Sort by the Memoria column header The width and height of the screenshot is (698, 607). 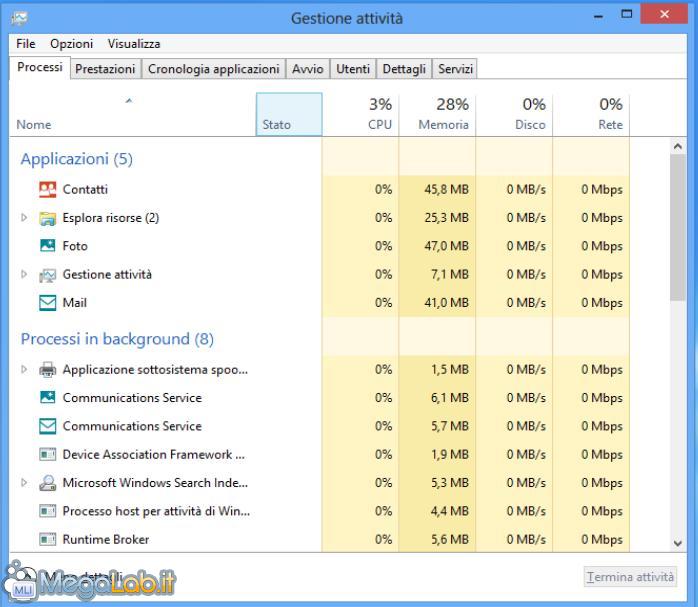[437, 114]
